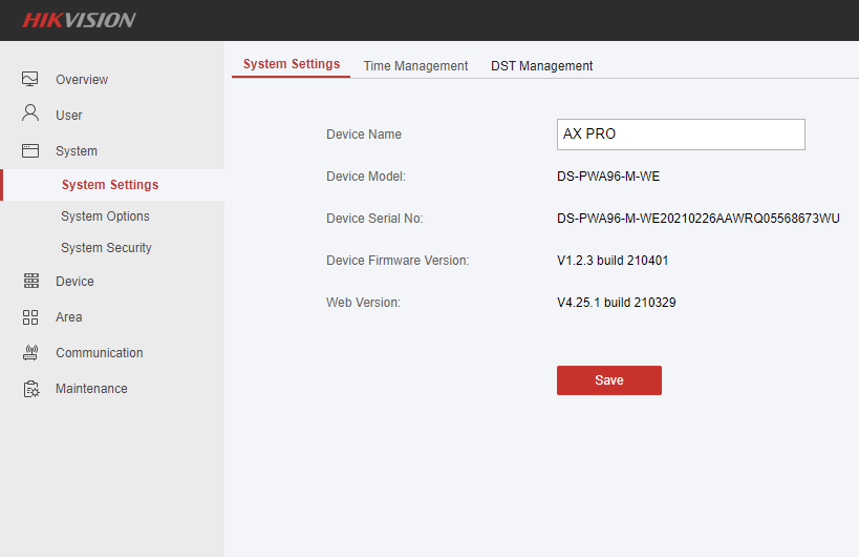Viewport: 860px width, 558px height.
Task: Click the Area squares icon
Action: click(x=30, y=317)
